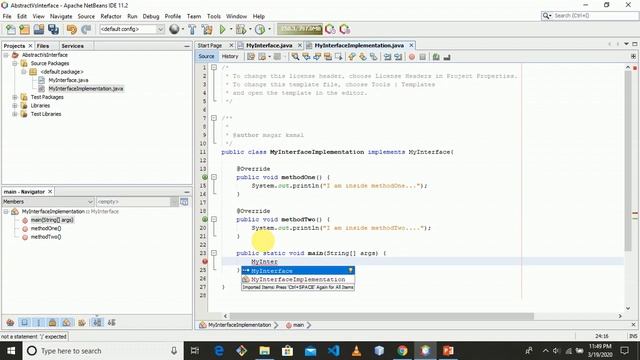Toggle Show Inherited Members in the Navigator
Viewport: 640px width, 360px height.
click(10, 322)
